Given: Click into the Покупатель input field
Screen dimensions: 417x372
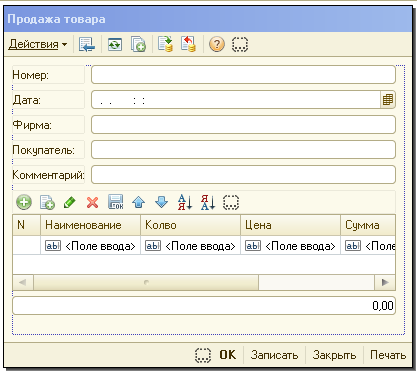Looking at the screenshot, I should click(x=243, y=150).
